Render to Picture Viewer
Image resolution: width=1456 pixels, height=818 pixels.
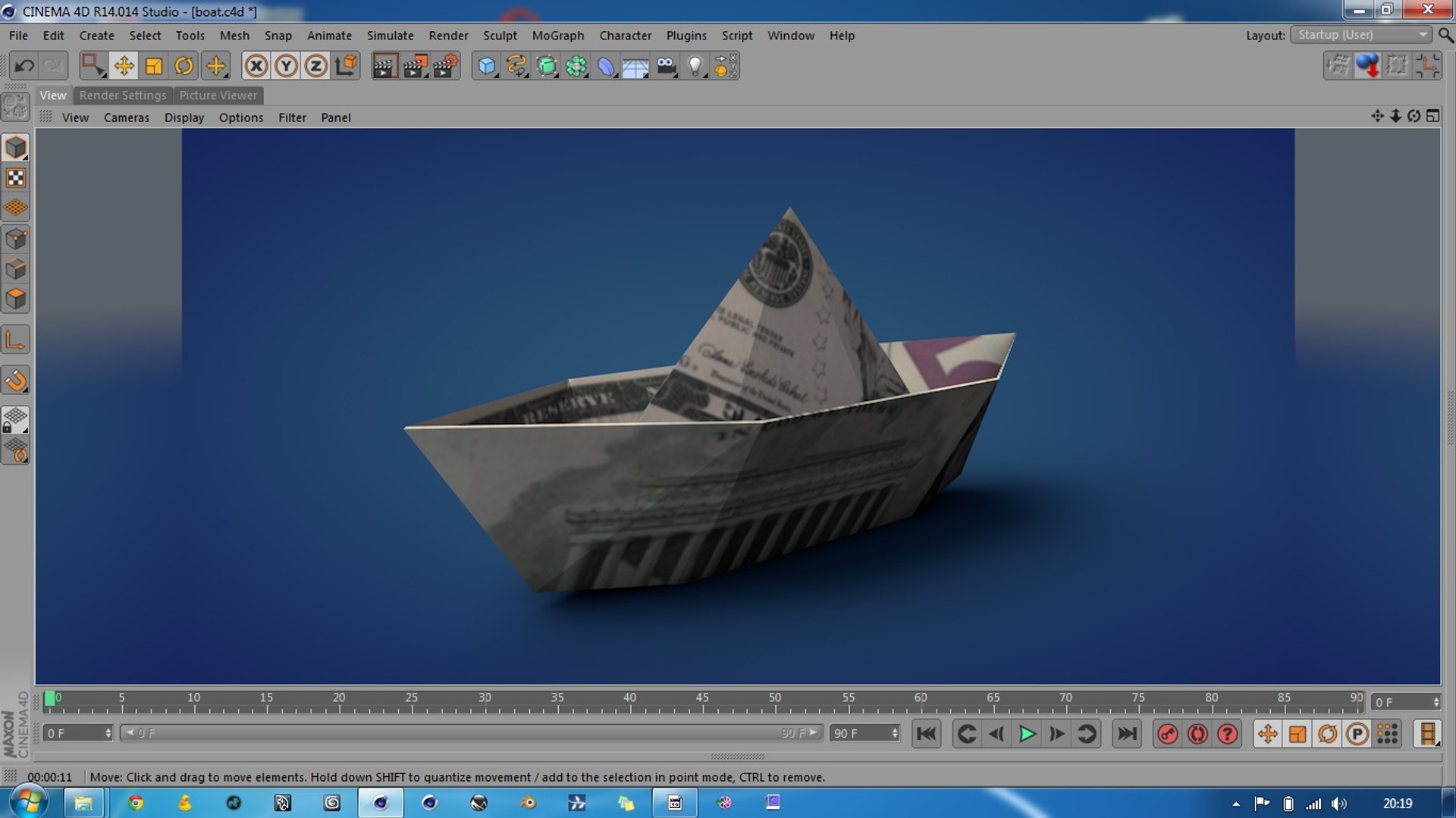(416, 66)
